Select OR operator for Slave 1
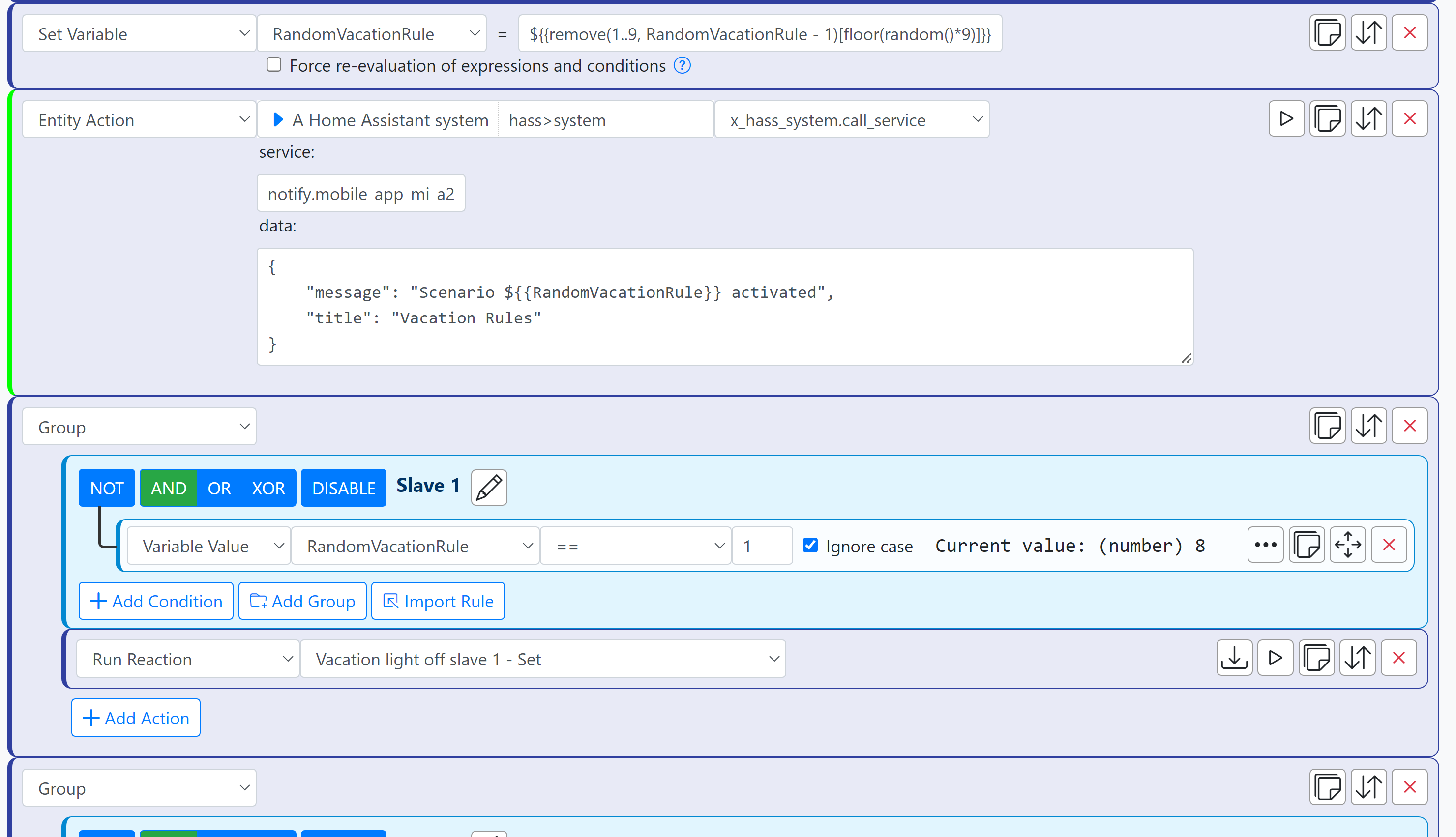Screen dimensions: 1456x837 (219, 488)
